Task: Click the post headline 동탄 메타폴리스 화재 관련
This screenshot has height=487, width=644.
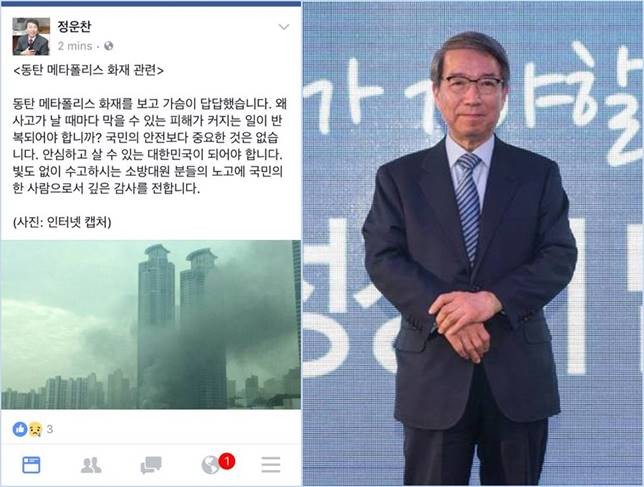Action: click(89, 70)
